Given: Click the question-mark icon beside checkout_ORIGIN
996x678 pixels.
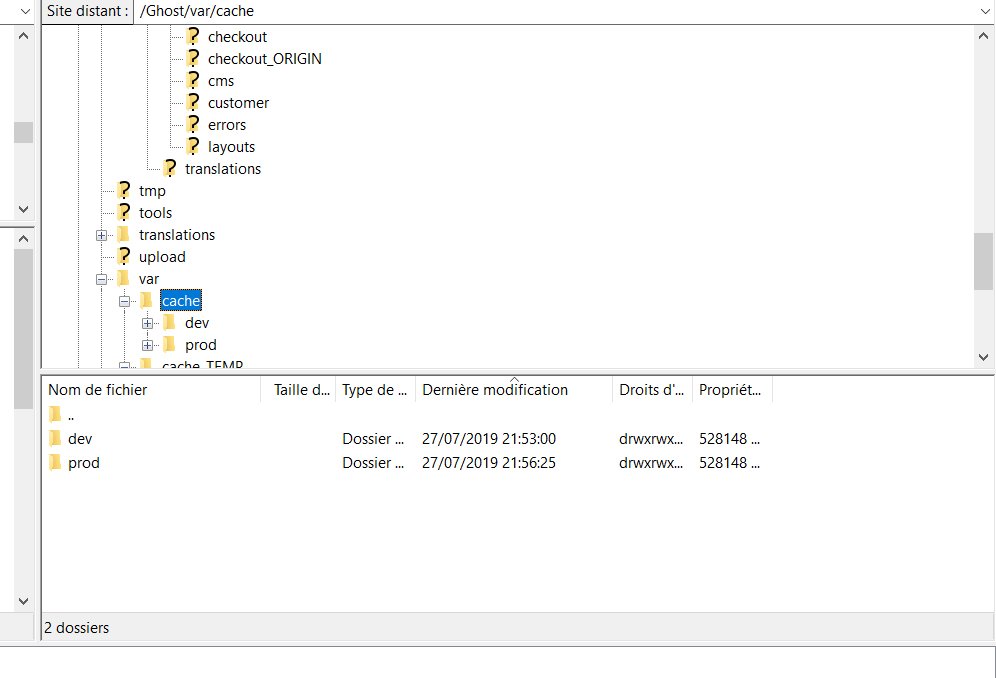Looking at the screenshot, I should pyautogui.click(x=193, y=58).
